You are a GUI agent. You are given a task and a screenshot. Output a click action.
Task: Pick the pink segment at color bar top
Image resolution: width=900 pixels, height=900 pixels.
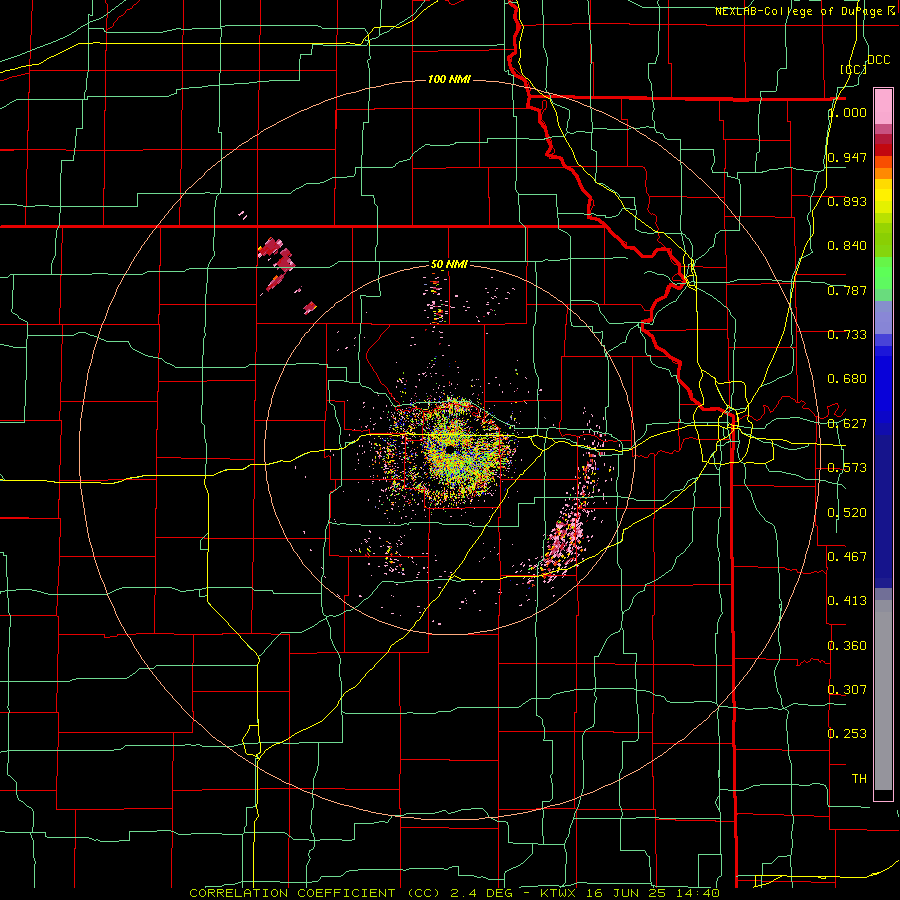click(x=883, y=106)
